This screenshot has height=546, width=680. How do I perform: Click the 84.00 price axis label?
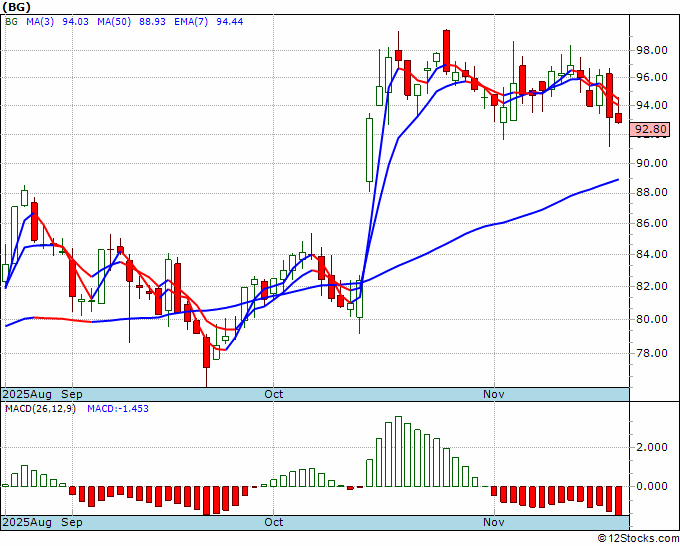pyautogui.click(x=651, y=254)
